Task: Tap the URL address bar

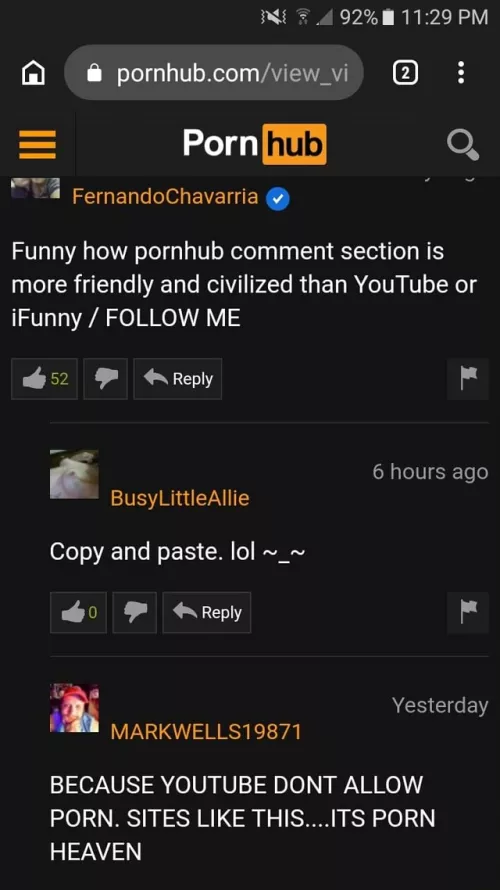Action: pyautogui.click(x=214, y=73)
